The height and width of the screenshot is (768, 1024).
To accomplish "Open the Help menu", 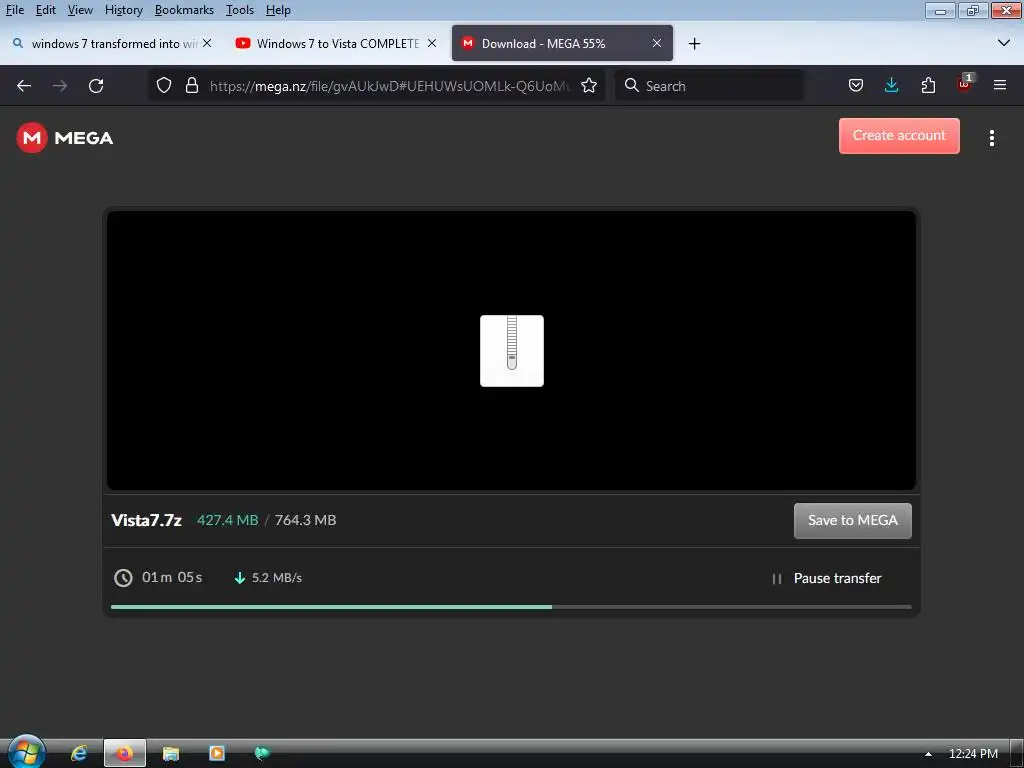I will point(278,10).
